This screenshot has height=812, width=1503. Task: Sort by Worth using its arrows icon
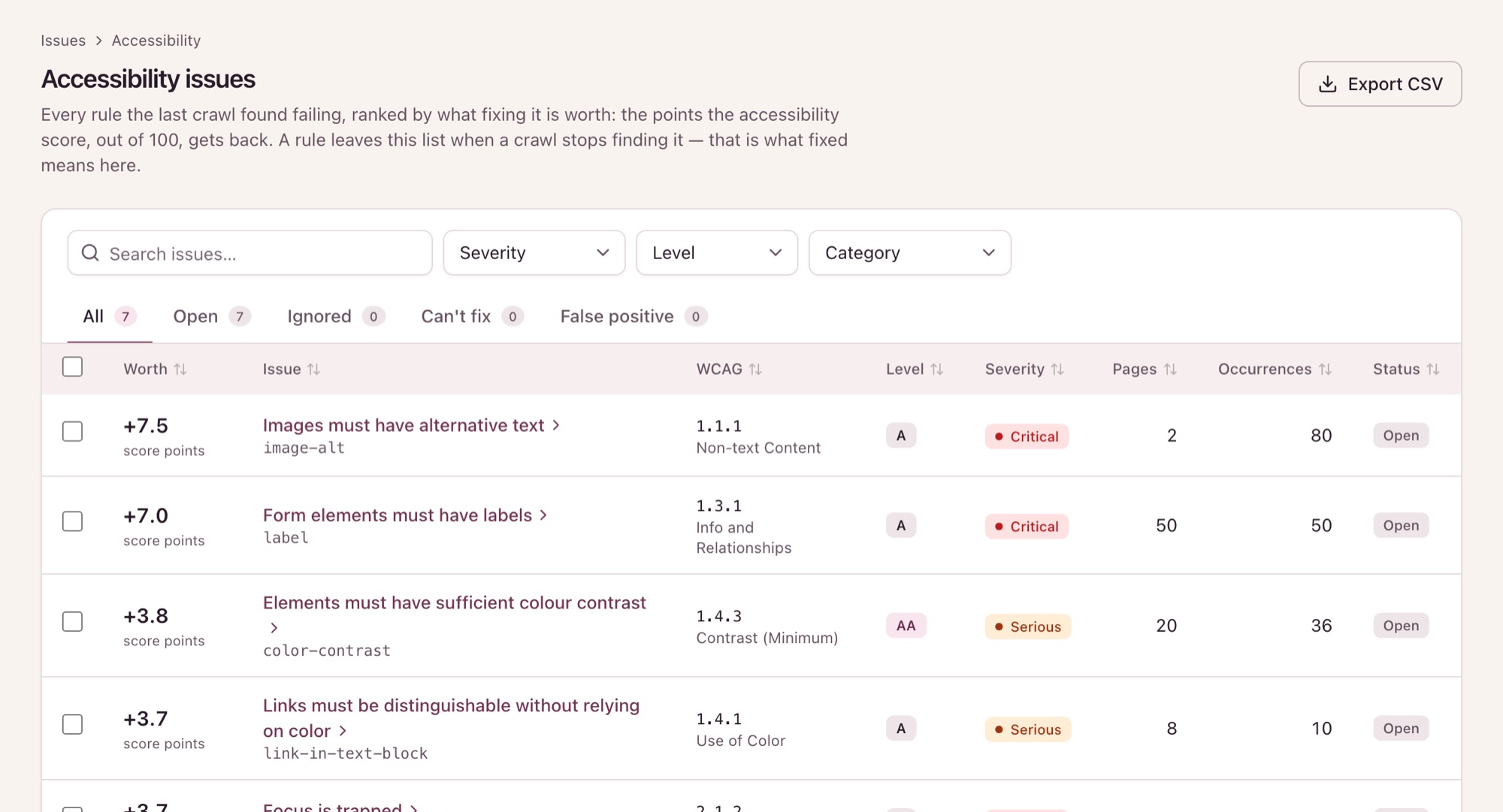click(180, 369)
